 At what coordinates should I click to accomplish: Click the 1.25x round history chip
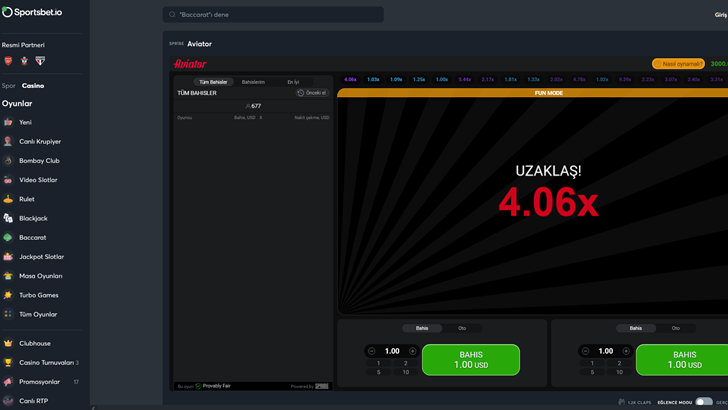pos(419,79)
